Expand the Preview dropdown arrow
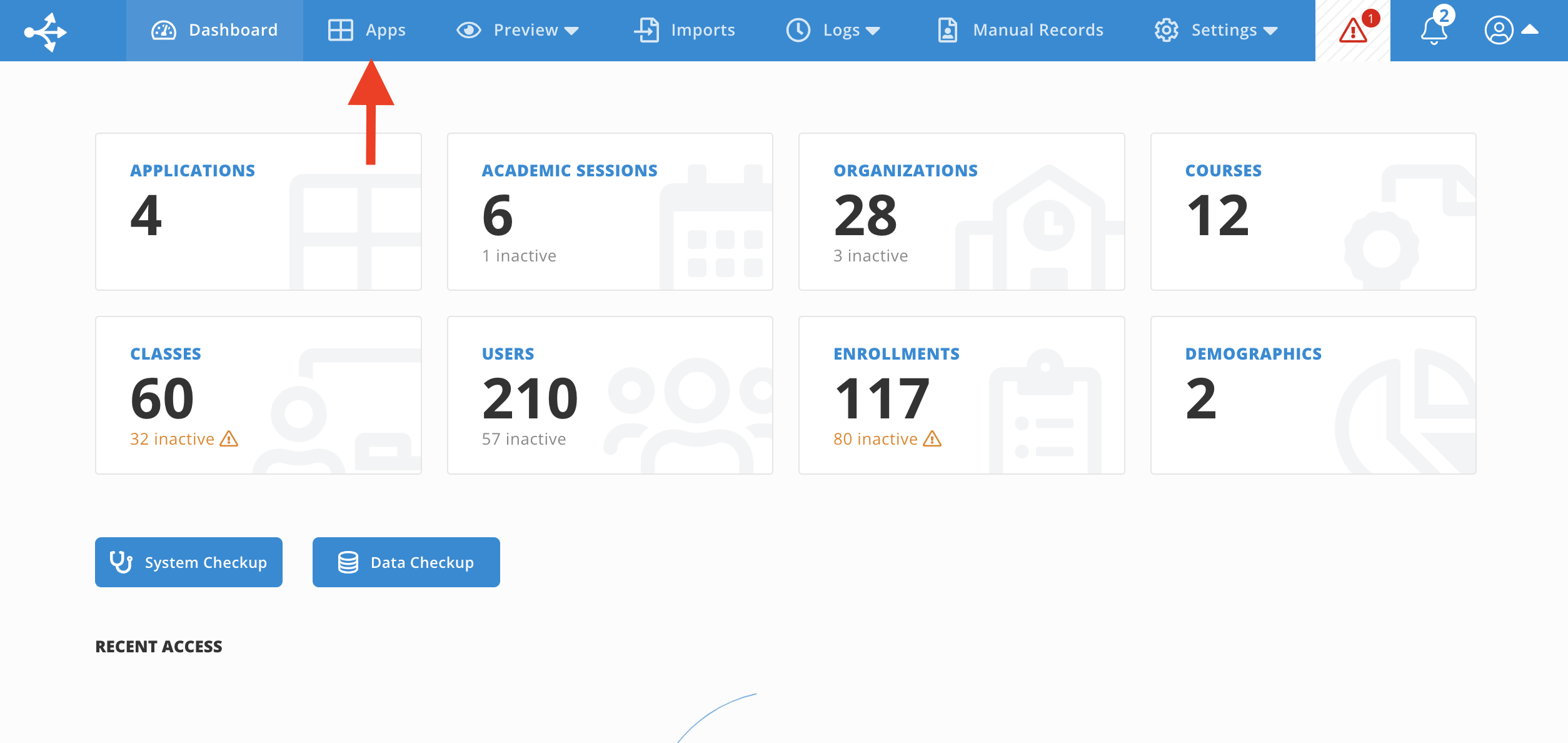The height and width of the screenshot is (743, 1568). coord(571,31)
